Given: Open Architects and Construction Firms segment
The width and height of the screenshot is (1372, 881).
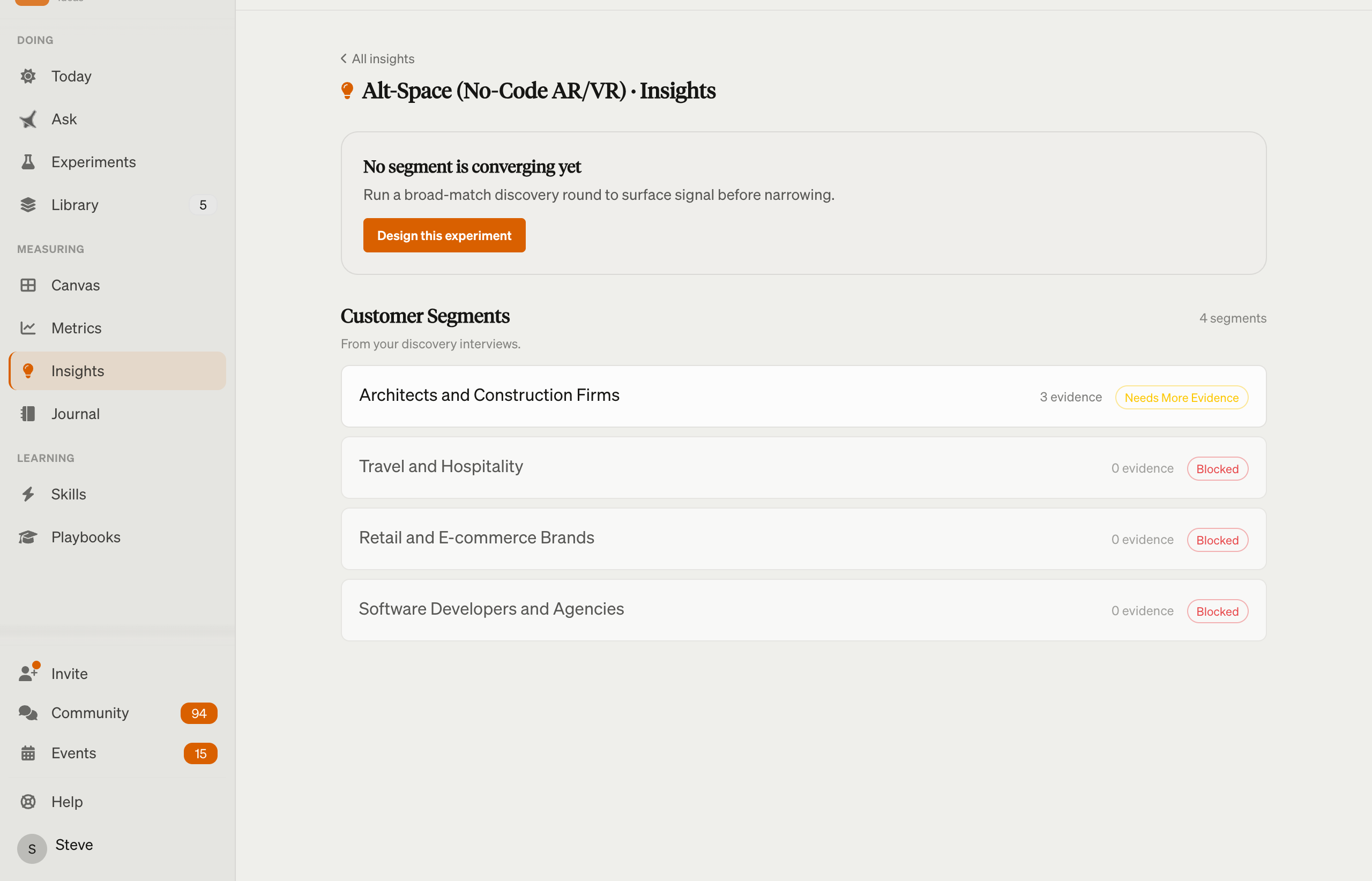Looking at the screenshot, I should (803, 396).
